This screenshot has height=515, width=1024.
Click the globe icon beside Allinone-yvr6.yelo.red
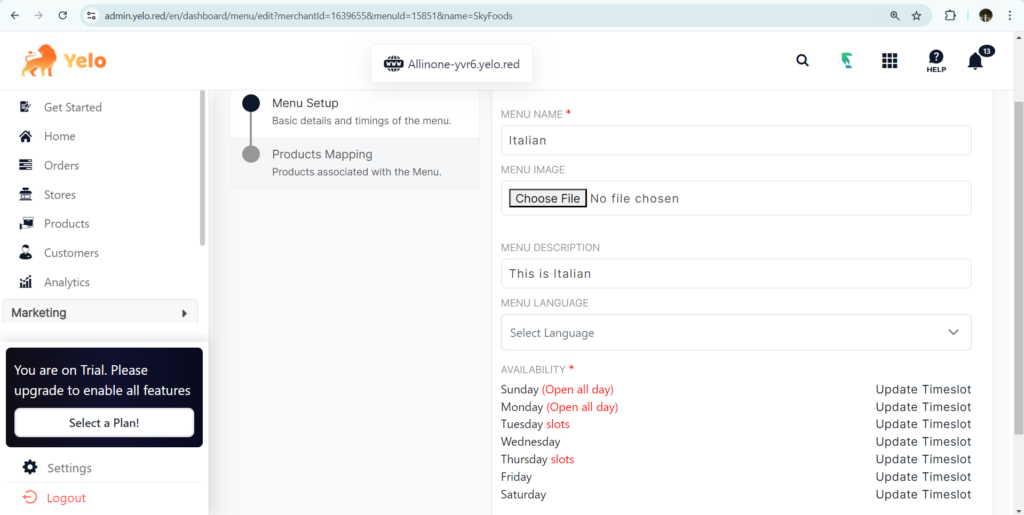pyautogui.click(x=393, y=64)
